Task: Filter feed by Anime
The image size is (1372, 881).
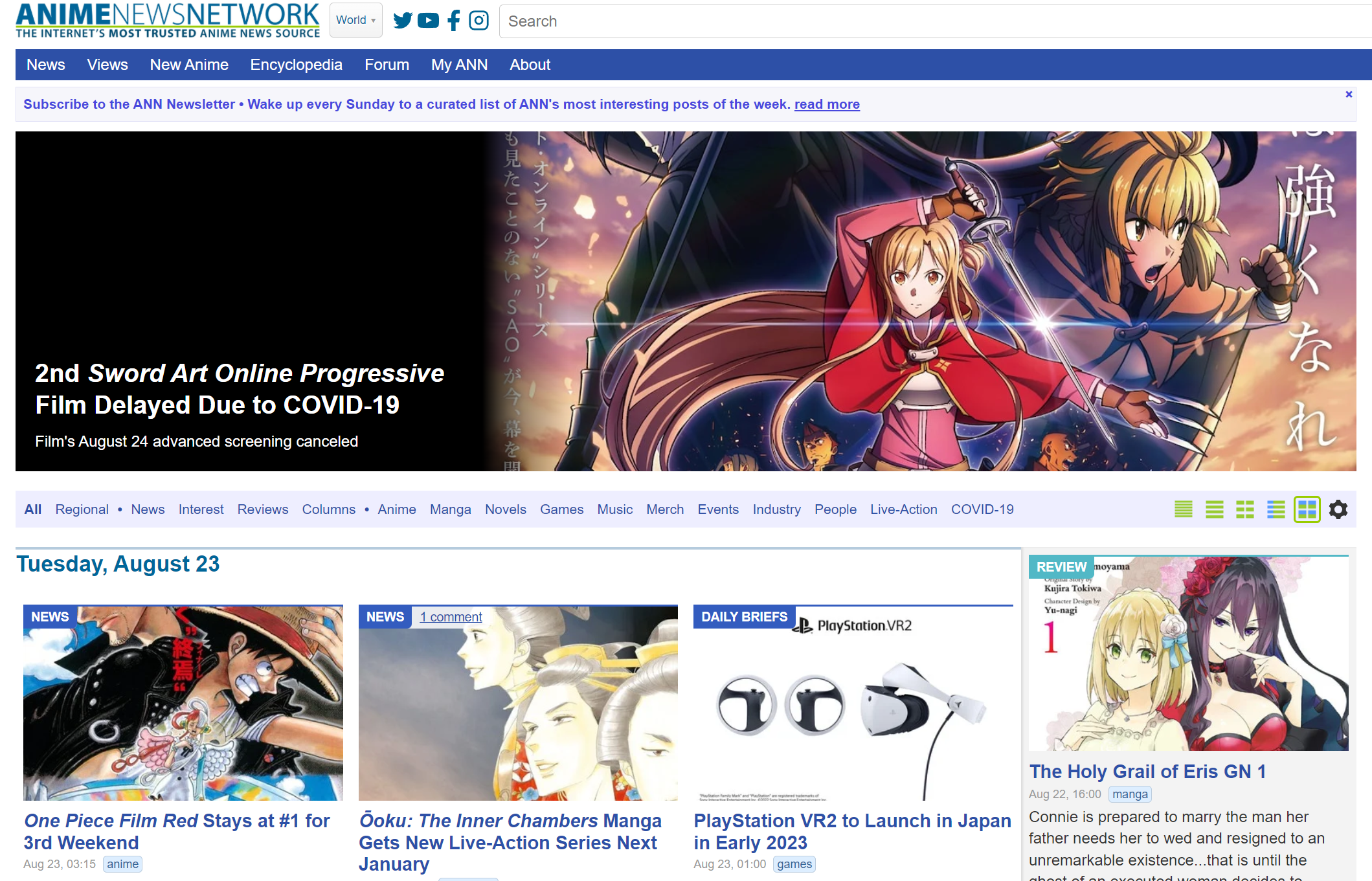Action: click(x=397, y=509)
